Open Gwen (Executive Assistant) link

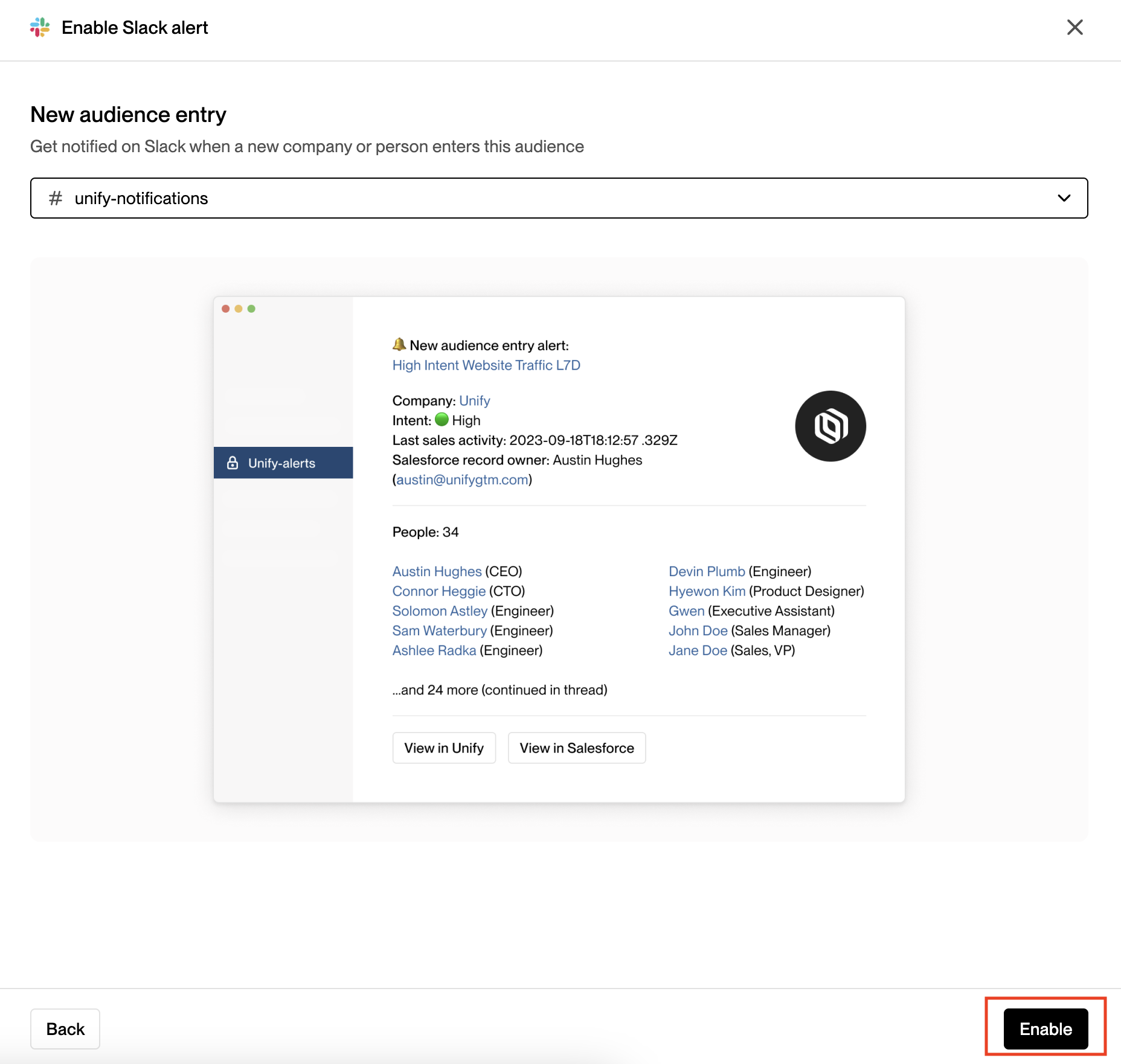tap(687, 612)
